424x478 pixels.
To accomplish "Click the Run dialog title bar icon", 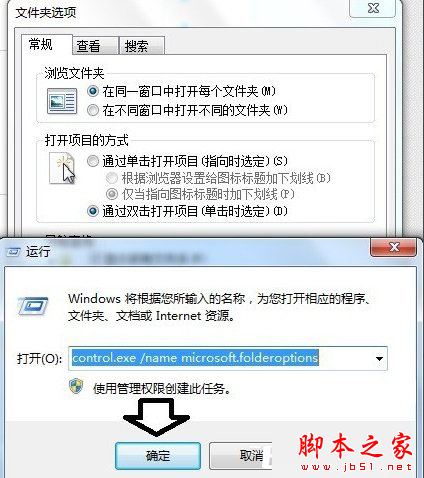I will point(13,252).
